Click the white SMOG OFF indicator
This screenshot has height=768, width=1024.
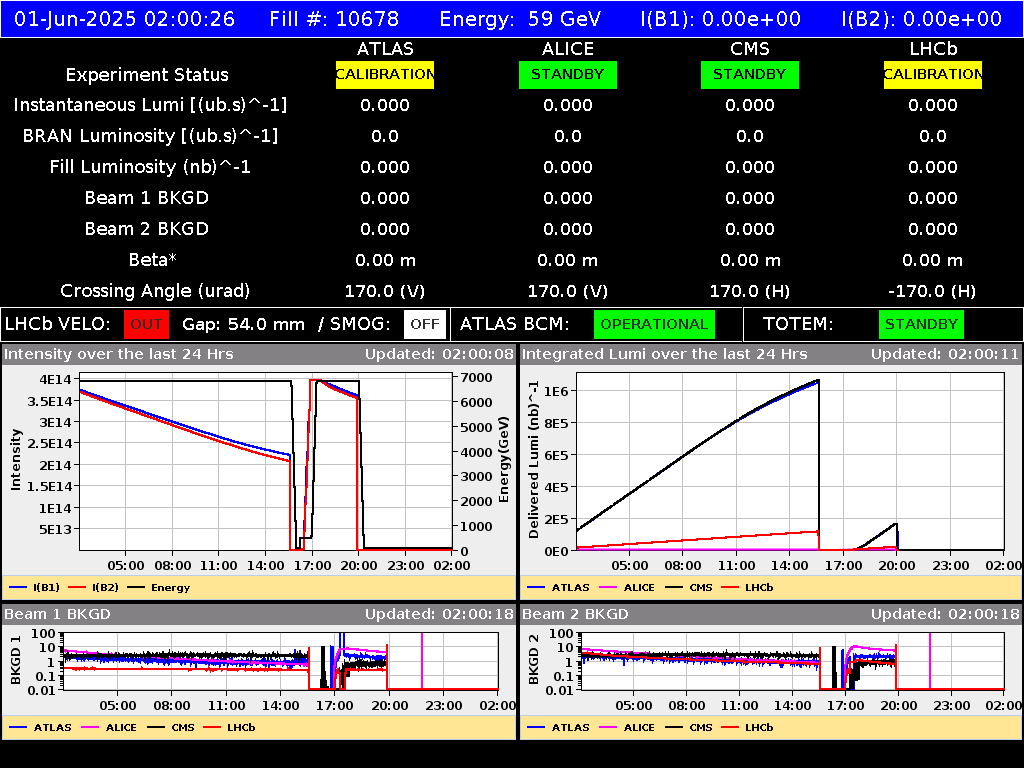[x=424, y=324]
